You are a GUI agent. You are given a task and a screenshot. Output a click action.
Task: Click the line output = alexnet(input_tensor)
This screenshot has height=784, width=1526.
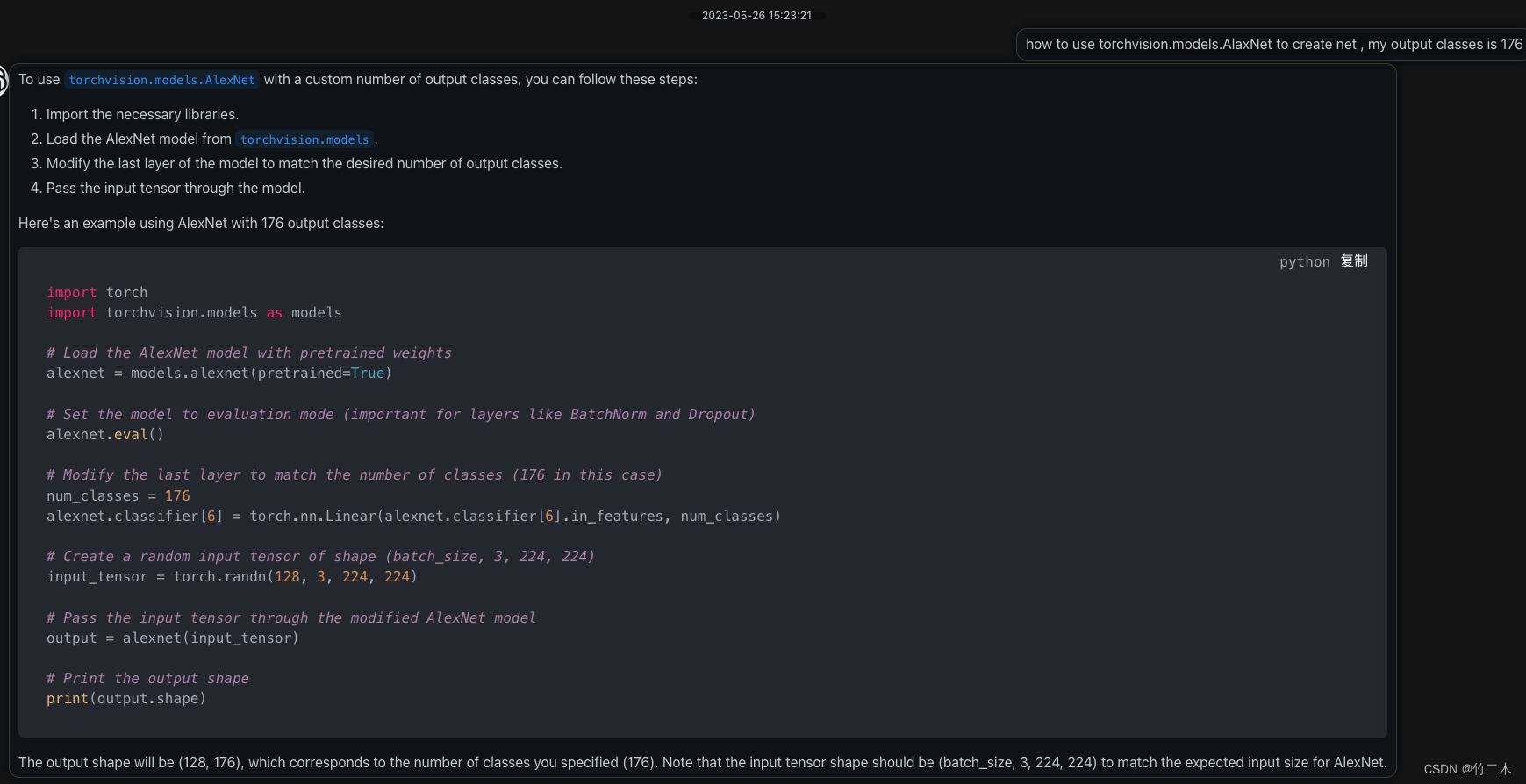click(173, 638)
